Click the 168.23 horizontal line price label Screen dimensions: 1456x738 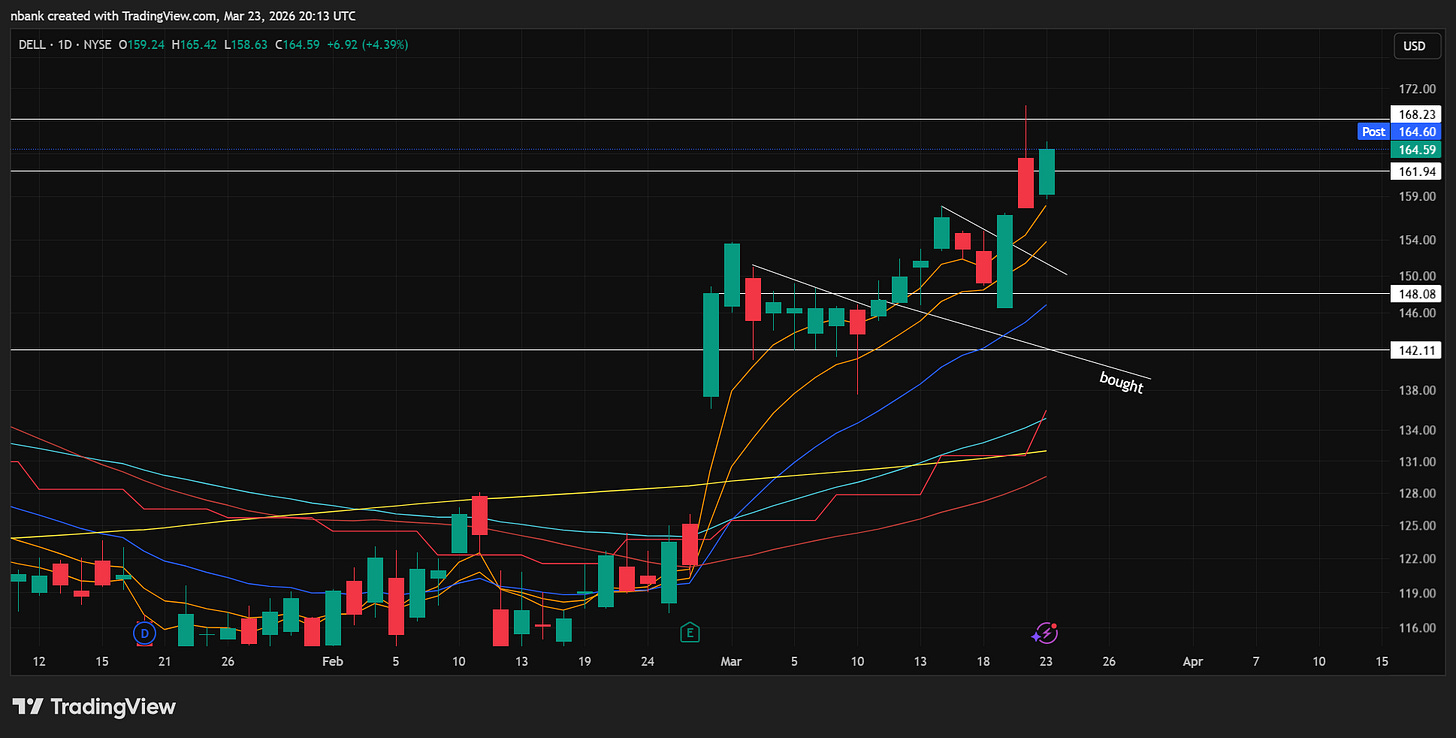pos(1415,114)
